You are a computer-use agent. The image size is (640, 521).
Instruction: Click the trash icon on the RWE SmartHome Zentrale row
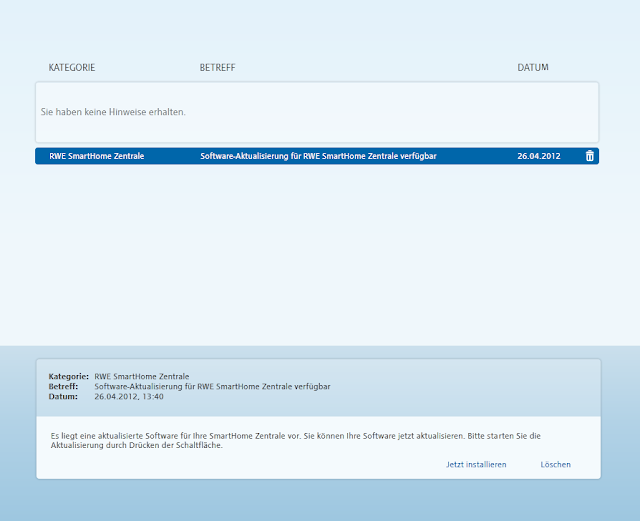click(x=589, y=156)
